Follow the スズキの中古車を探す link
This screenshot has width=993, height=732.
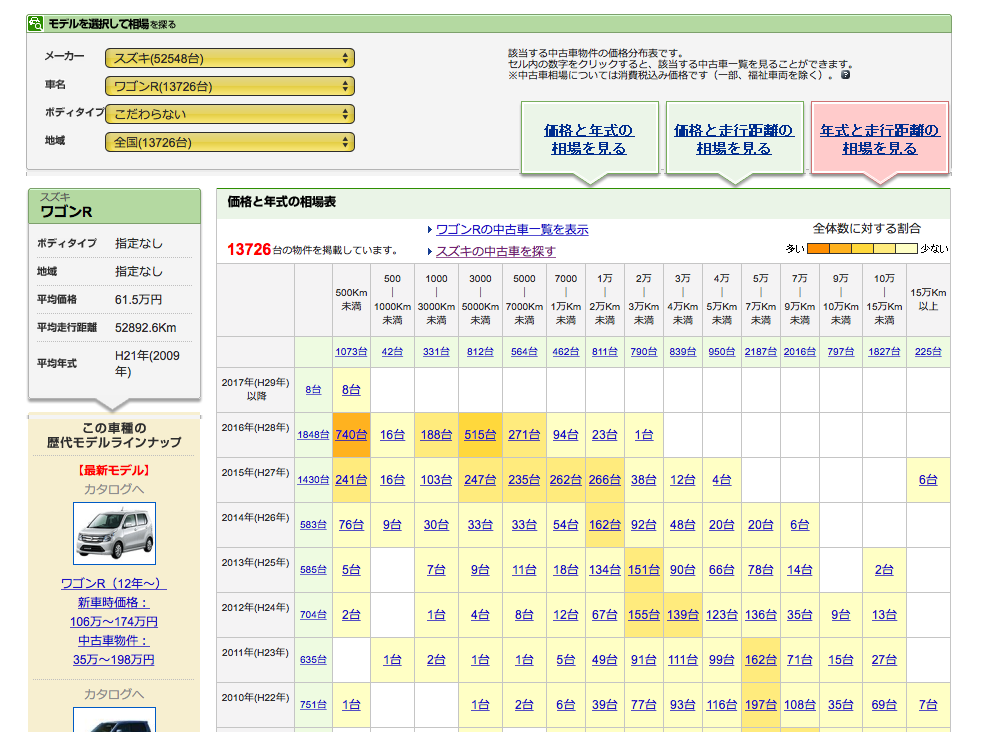[x=496, y=251]
